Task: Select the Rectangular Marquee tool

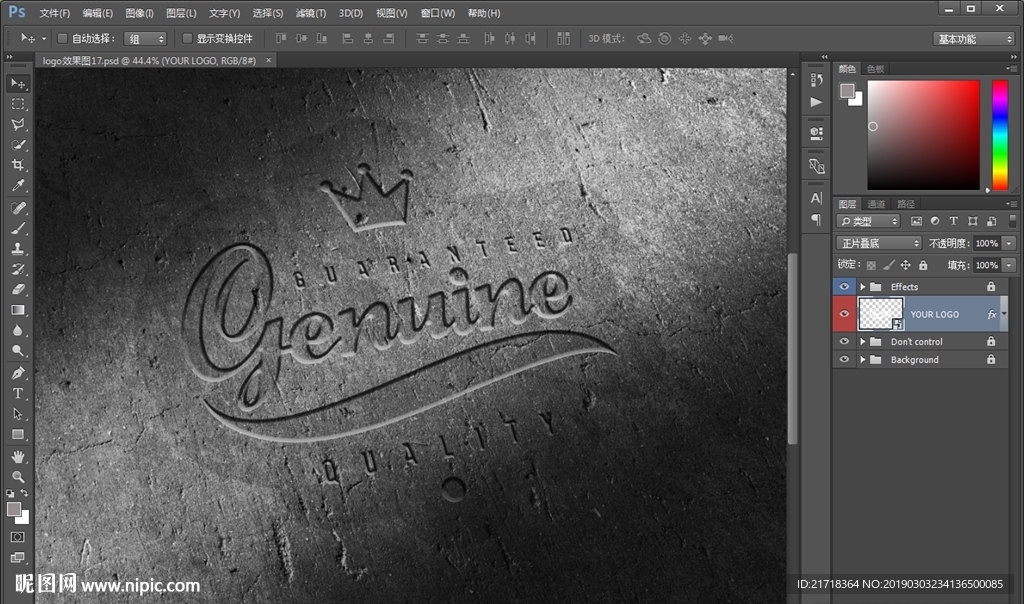Action: click(18, 104)
